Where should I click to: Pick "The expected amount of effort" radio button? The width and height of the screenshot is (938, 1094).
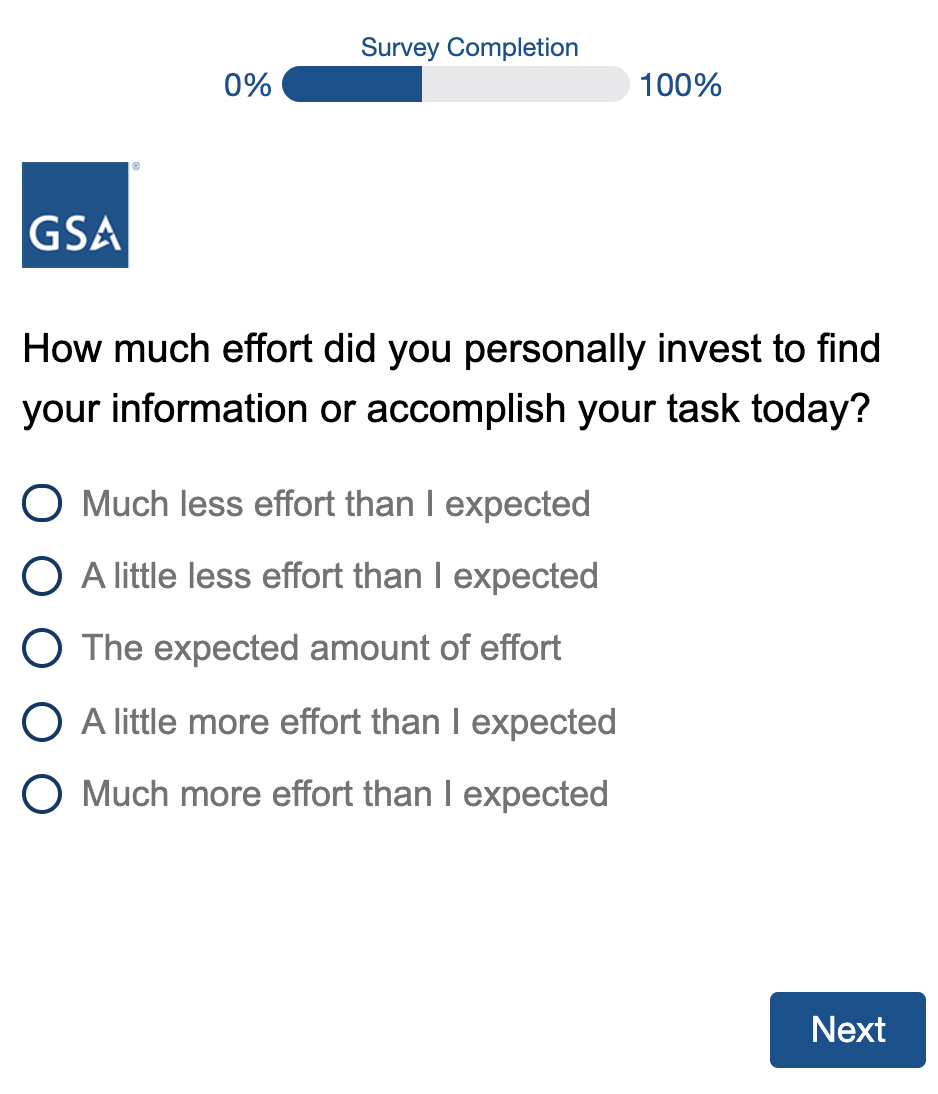click(42, 649)
